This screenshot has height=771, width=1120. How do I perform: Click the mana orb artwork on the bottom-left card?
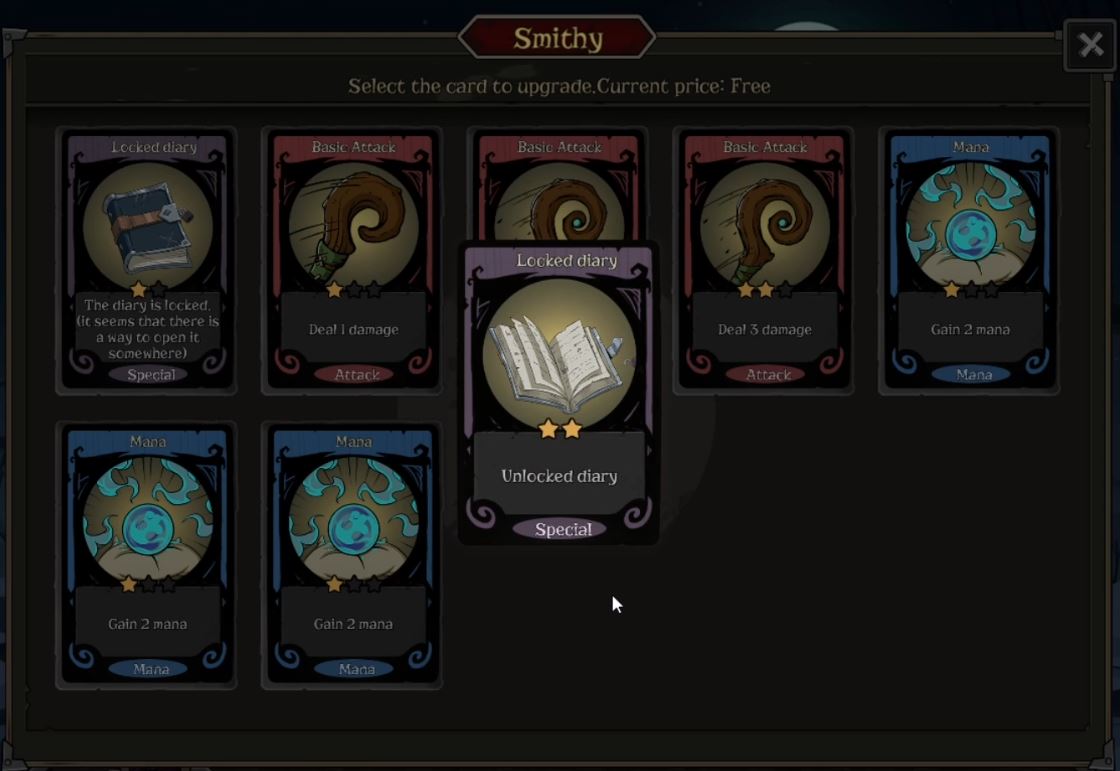click(x=148, y=521)
